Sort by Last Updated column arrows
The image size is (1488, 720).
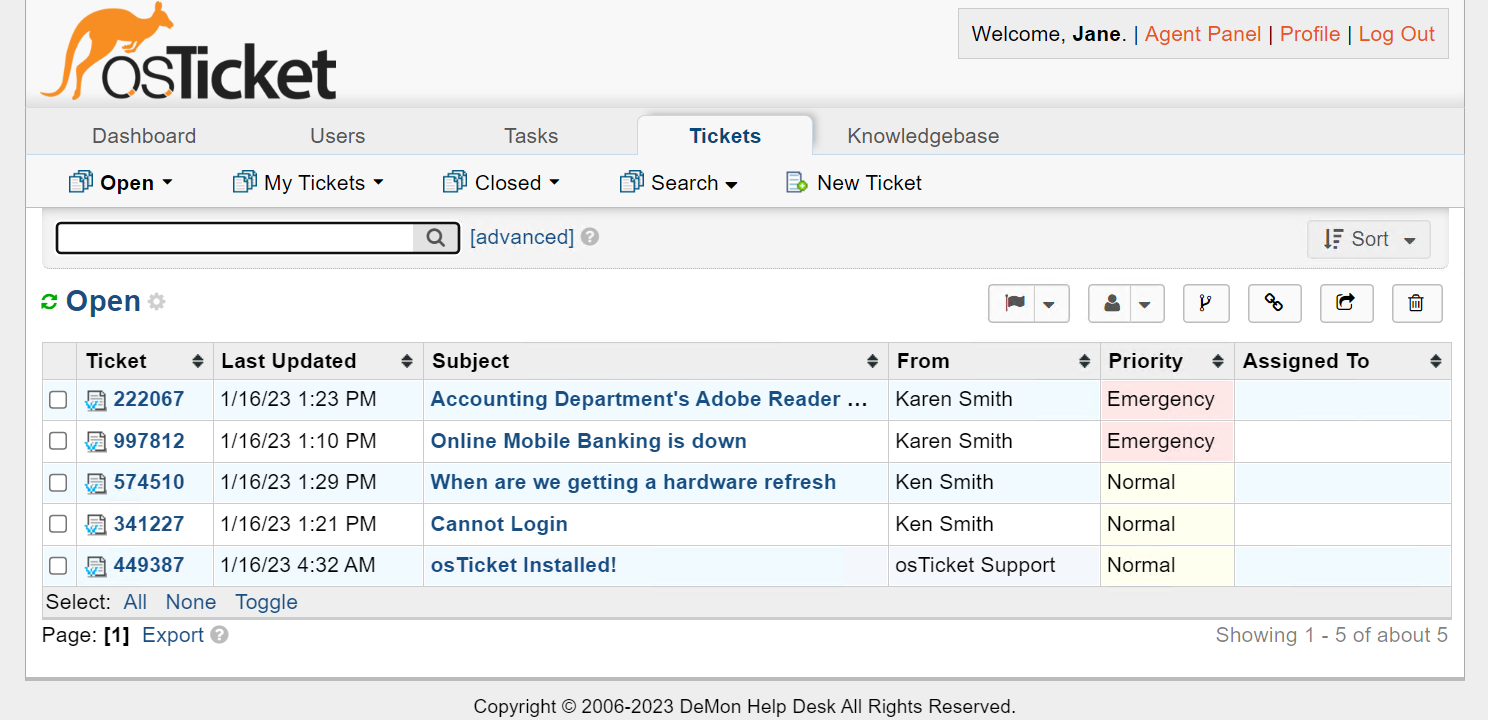[x=407, y=361]
